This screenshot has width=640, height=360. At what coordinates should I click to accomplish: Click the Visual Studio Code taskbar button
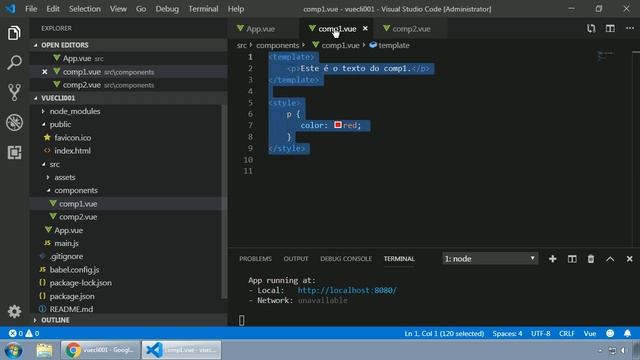click(x=182, y=350)
